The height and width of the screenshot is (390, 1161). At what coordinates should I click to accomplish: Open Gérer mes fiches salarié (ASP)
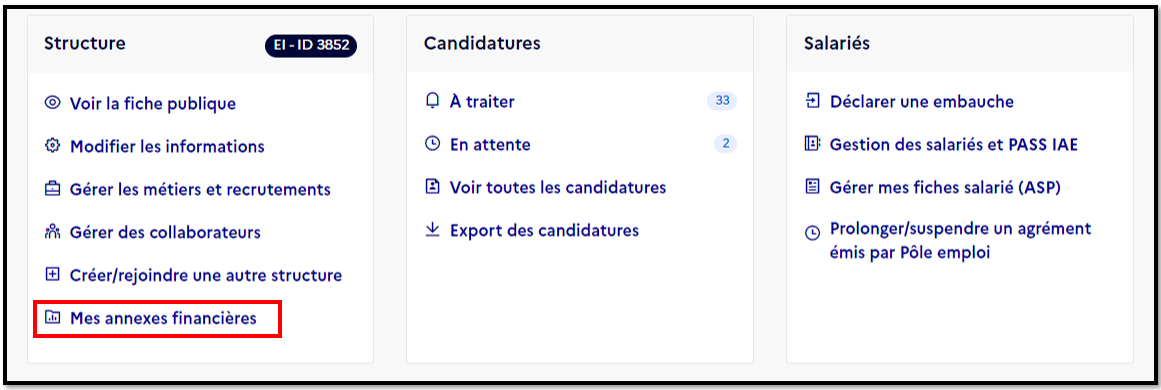click(x=946, y=187)
